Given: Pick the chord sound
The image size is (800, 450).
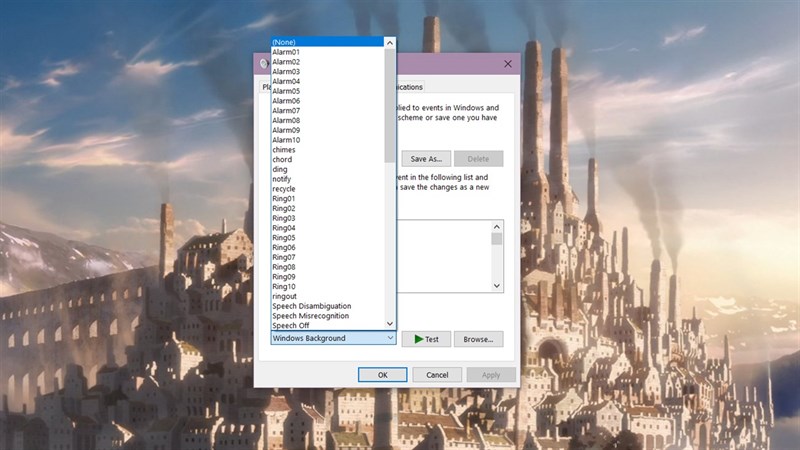Looking at the screenshot, I should point(328,159).
